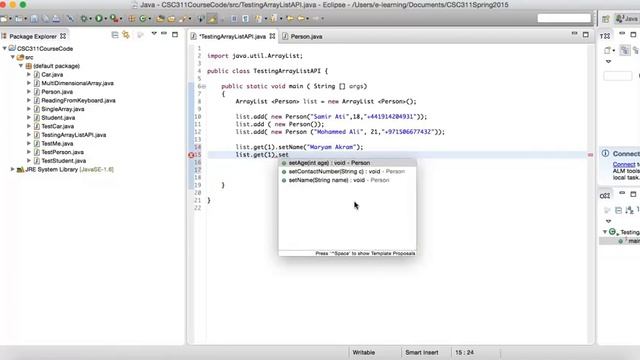
Task: Click Collapse All icon in Outline view
Action: tap(618, 210)
